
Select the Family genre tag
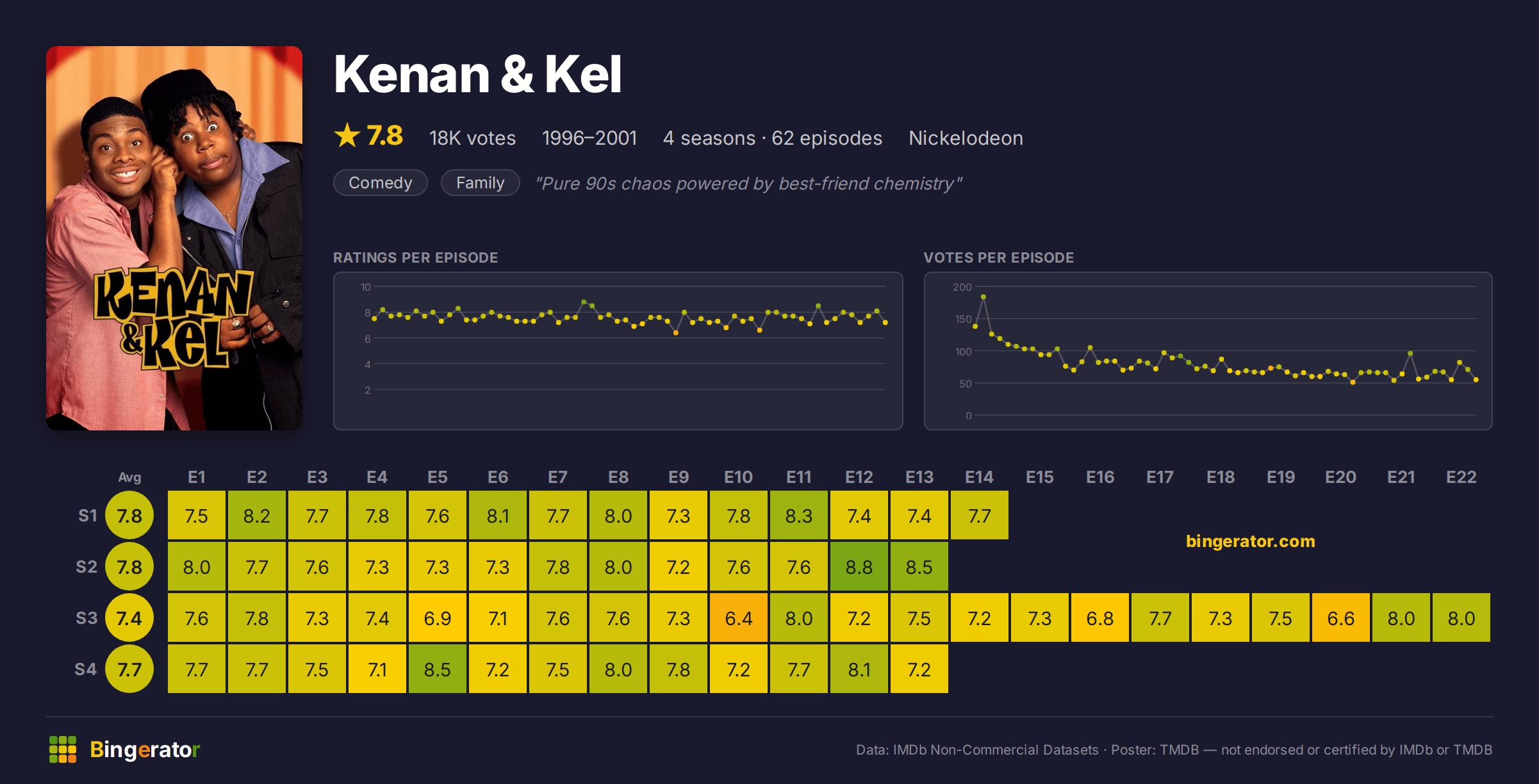coord(481,183)
